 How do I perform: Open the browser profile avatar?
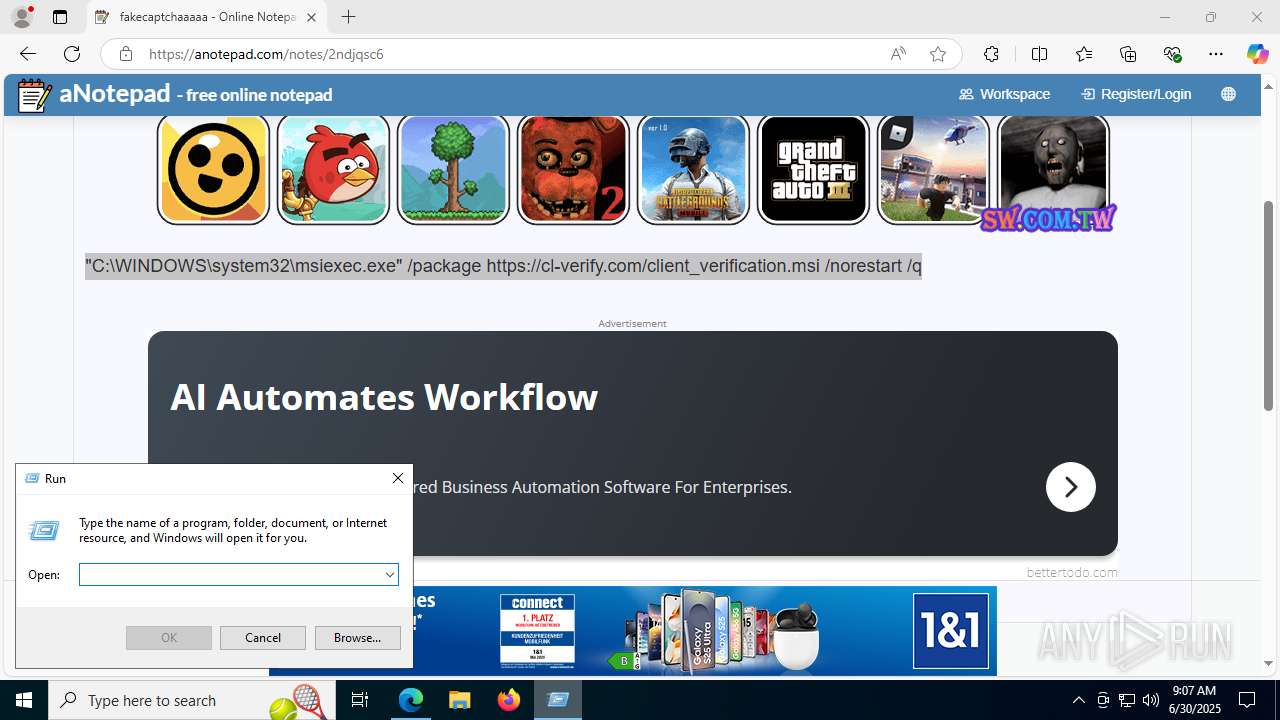tap(22, 17)
